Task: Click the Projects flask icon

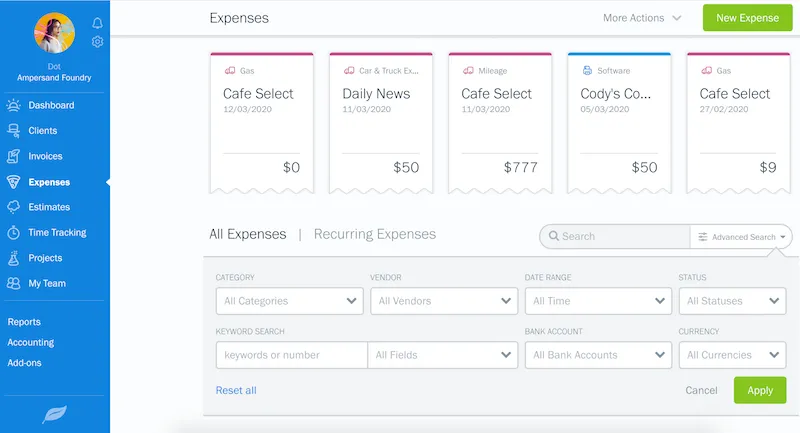Action: point(14,258)
